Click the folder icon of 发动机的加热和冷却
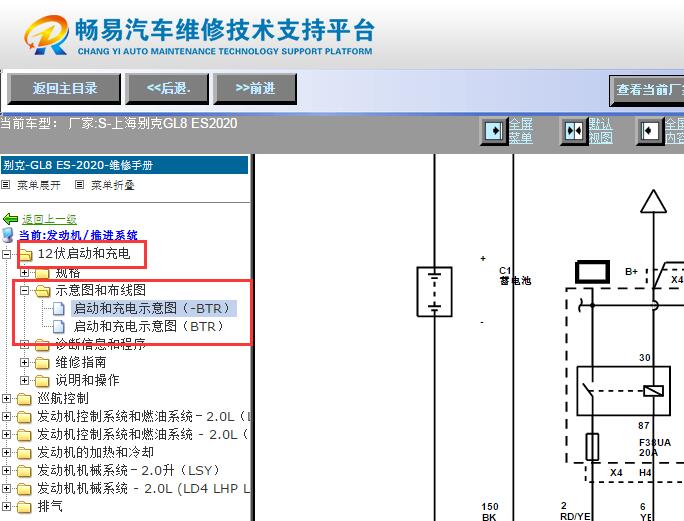The height and width of the screenshot is (521, 684). [24, 453]
